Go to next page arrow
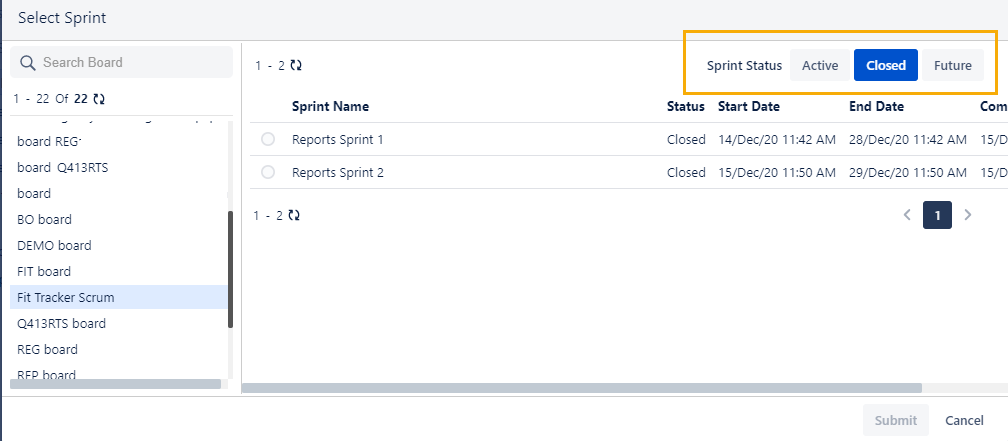 968,215
